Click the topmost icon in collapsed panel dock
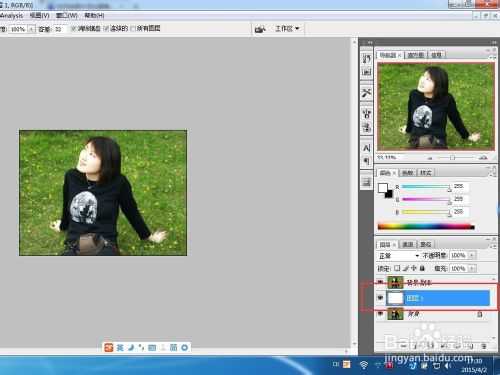Image resolution: width=500 pixels, height=375 pixels. [x=367, y=59]
